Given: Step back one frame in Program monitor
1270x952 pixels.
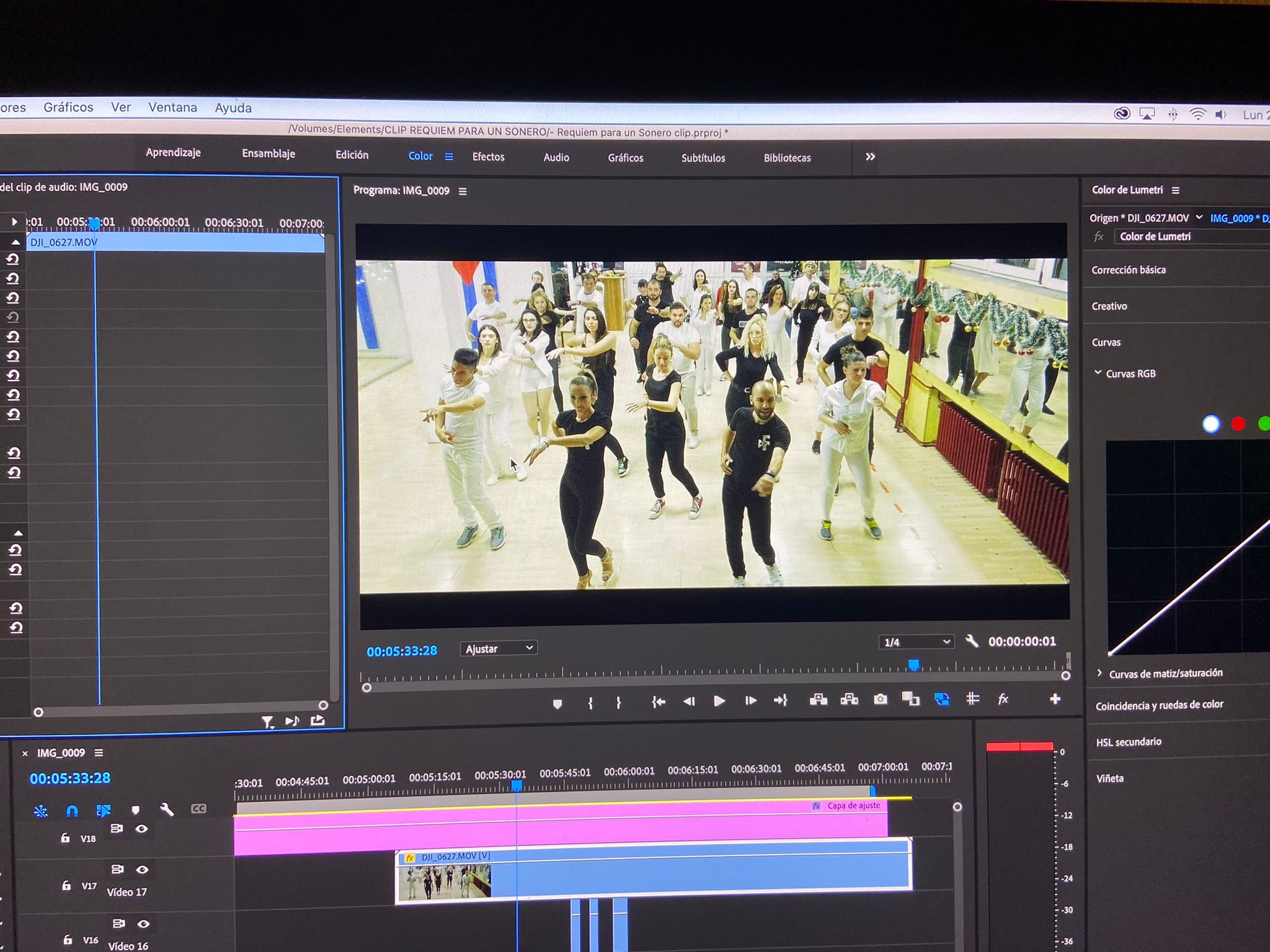Looking at the screenshot, I should coord(689,701).
